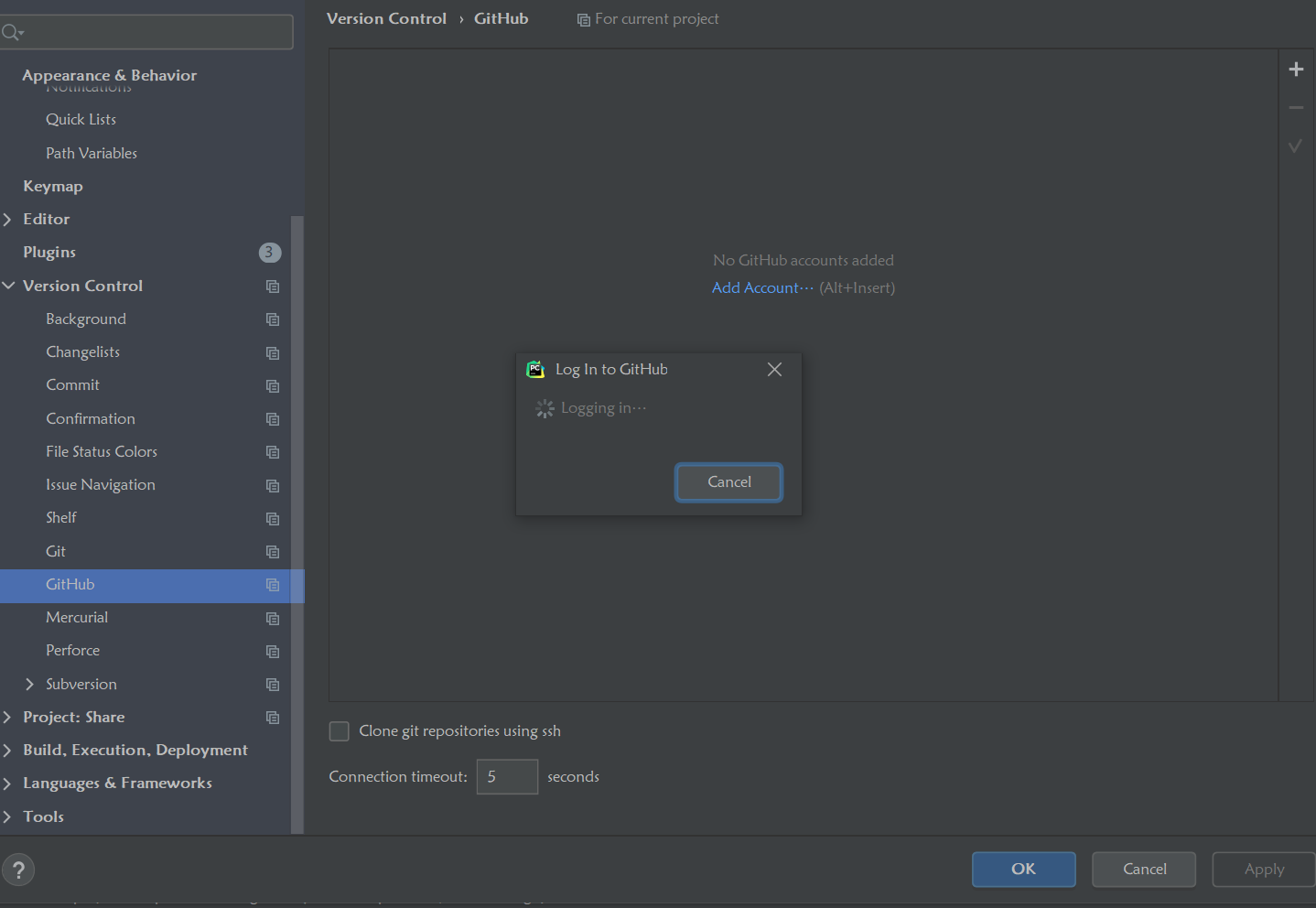Close the Log In to GitHub dialog

774,369
